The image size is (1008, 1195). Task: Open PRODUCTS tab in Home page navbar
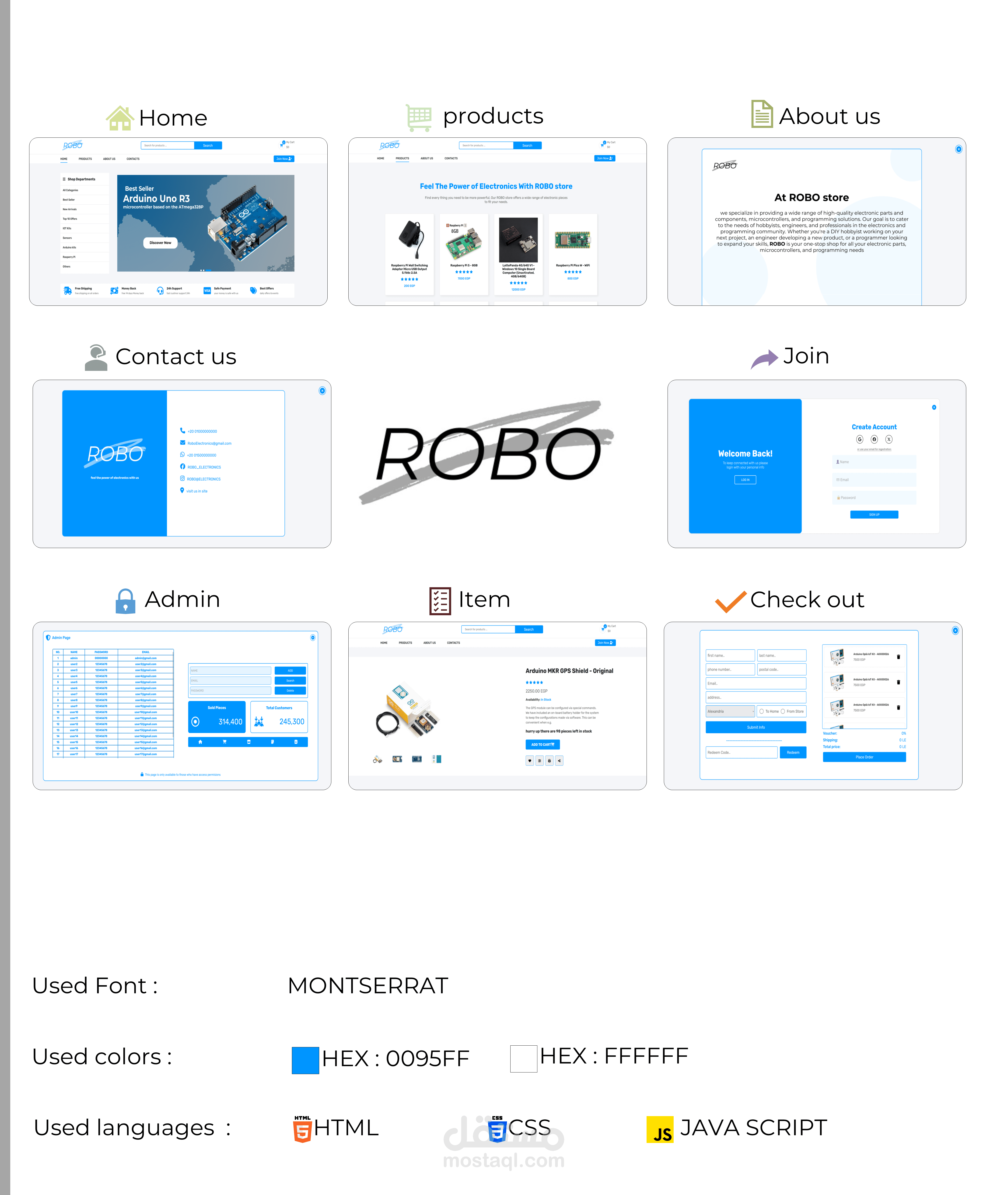coord(85,159)
